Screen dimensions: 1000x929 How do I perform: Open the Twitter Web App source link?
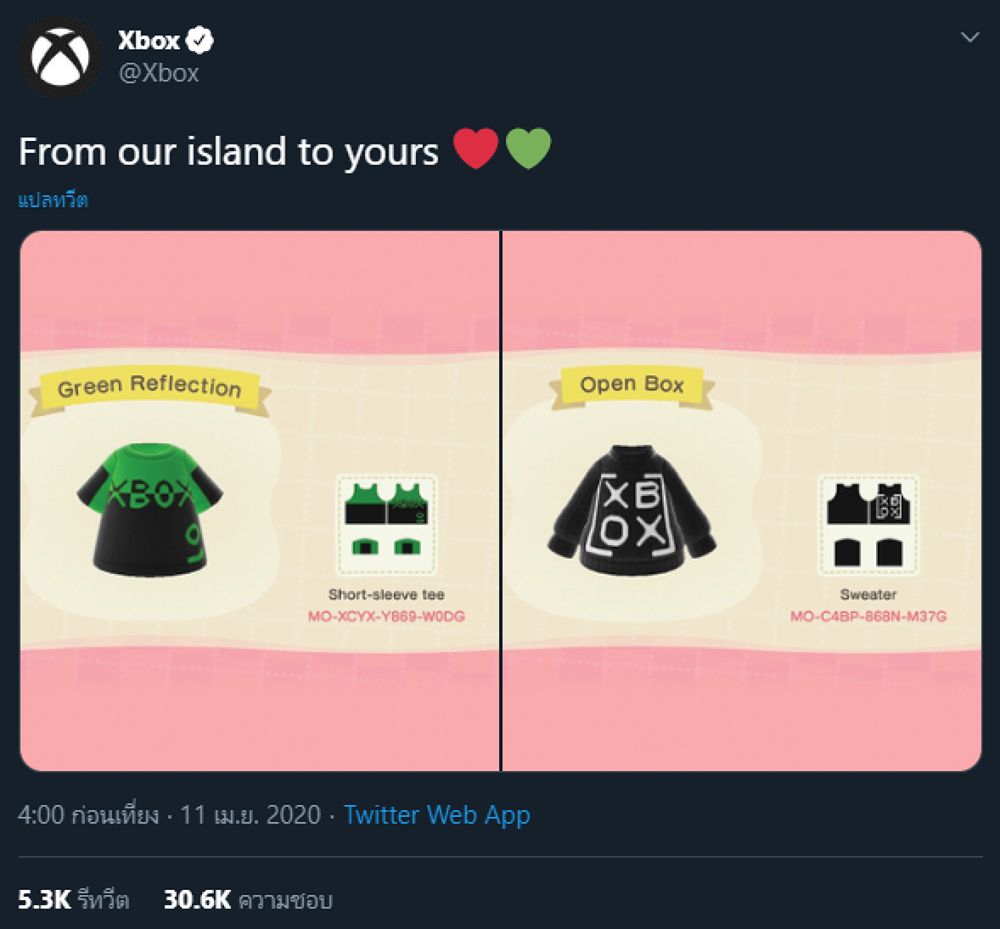436,815
